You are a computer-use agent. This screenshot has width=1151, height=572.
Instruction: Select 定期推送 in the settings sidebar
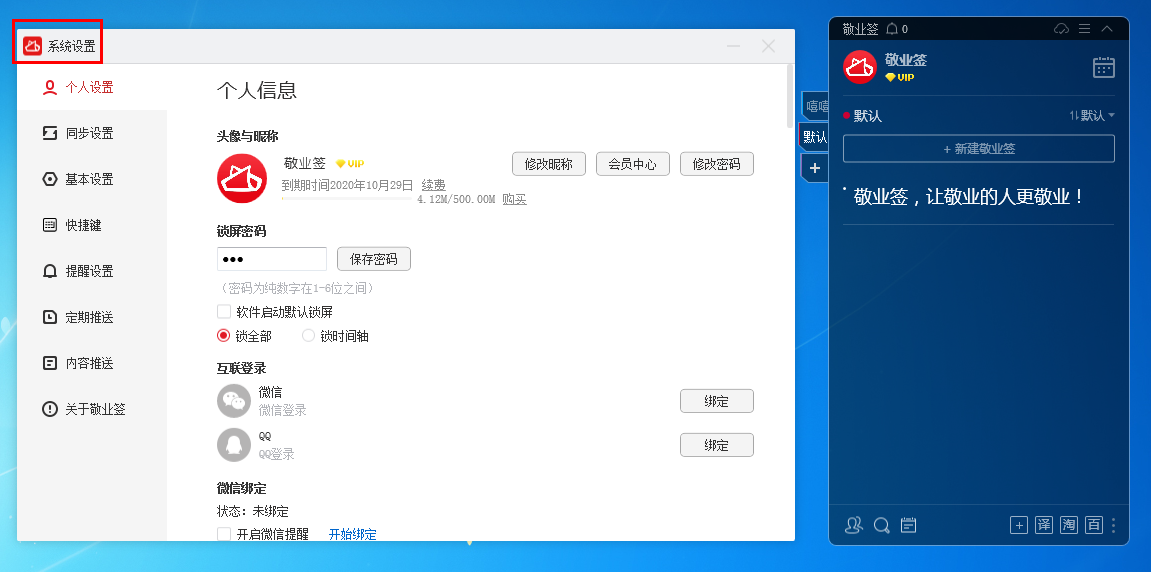[92, 317]
